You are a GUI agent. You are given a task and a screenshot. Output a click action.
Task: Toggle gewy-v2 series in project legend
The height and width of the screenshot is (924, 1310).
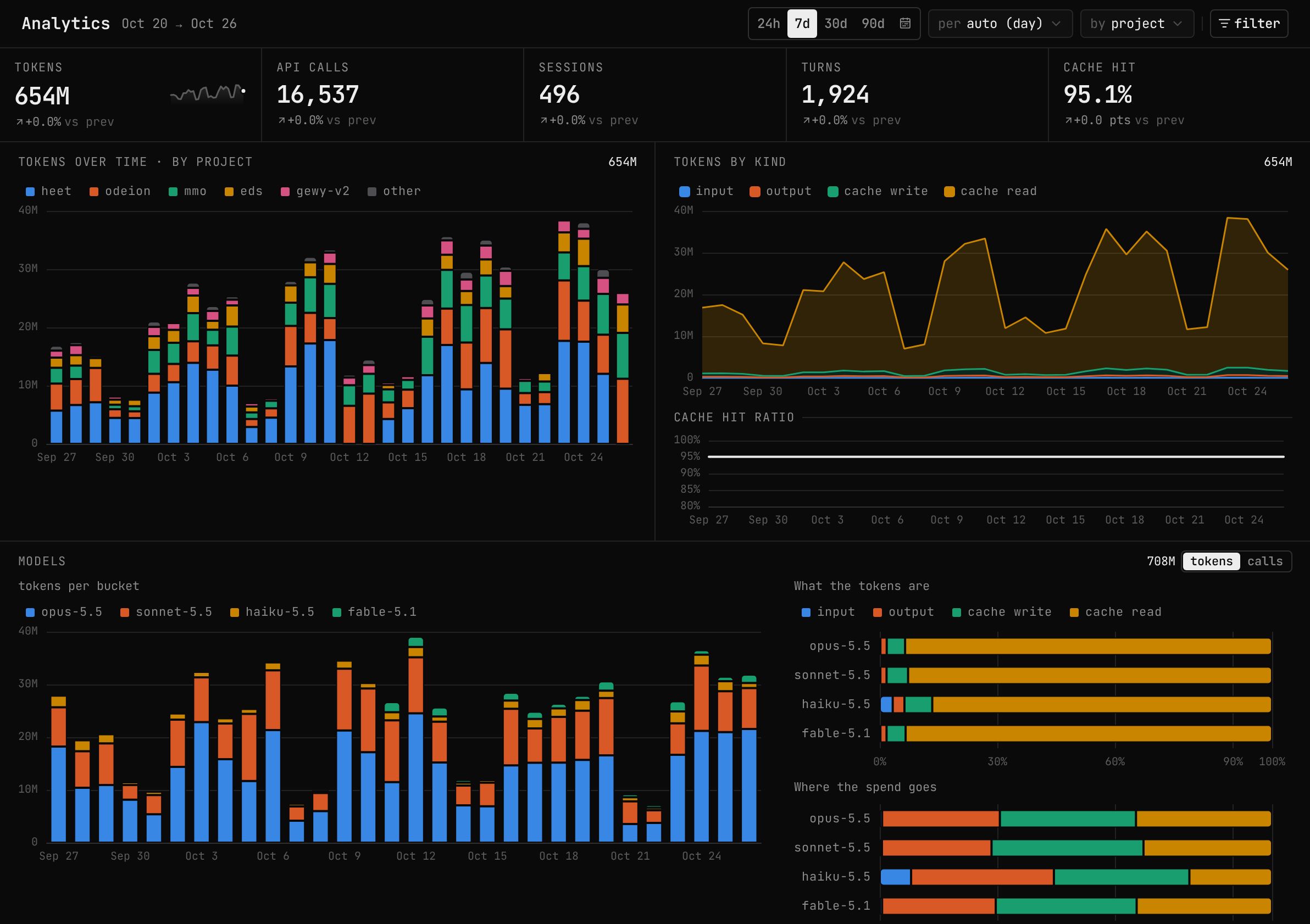[x=315, y=191]
